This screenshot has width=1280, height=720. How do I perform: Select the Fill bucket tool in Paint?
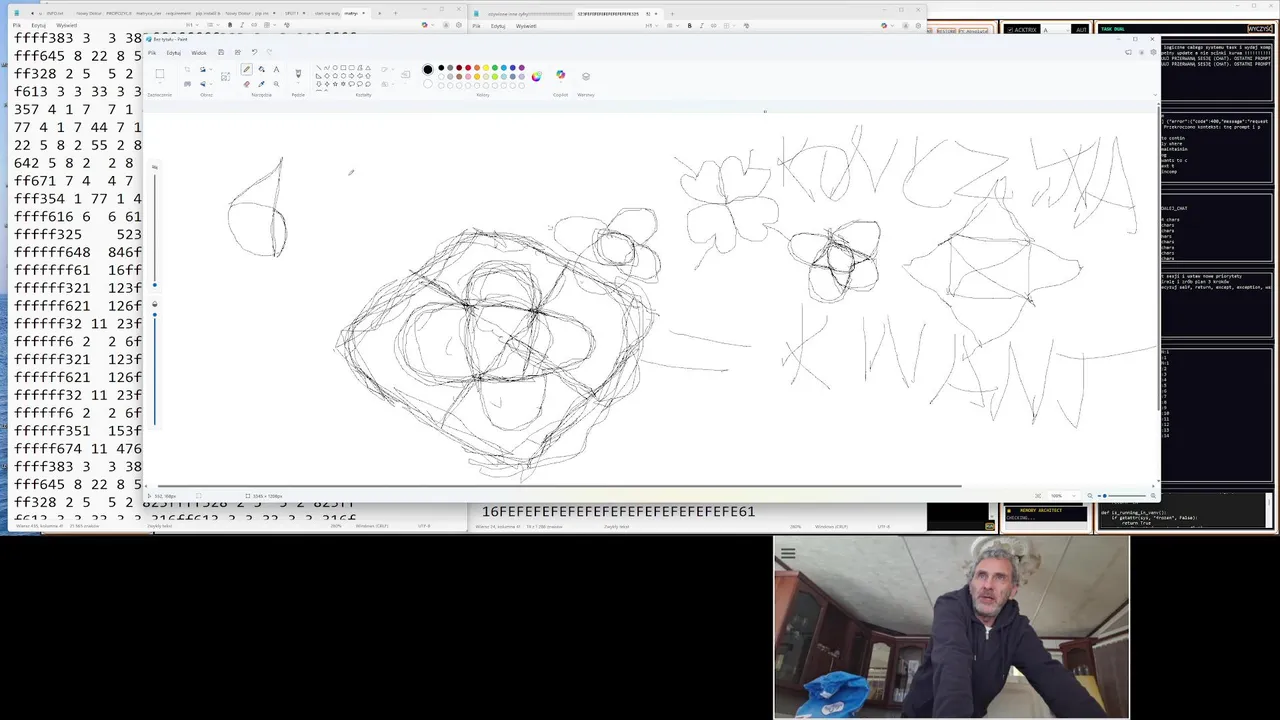262,69
